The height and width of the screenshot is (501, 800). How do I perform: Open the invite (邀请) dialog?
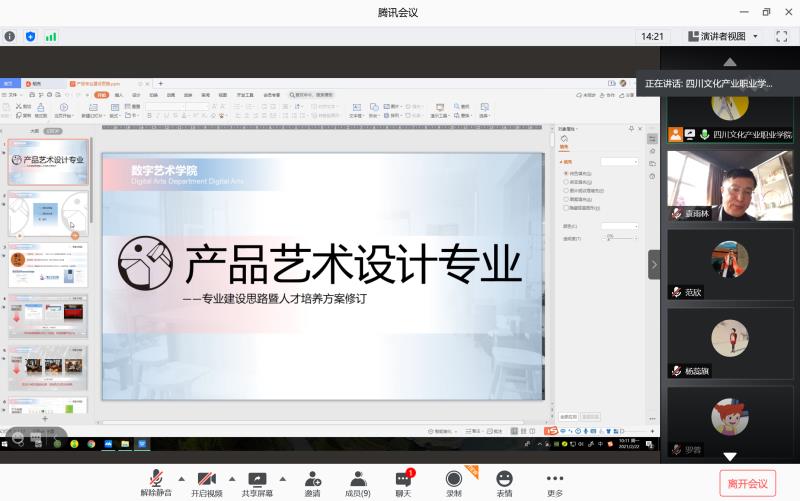[x=313, y=483]
